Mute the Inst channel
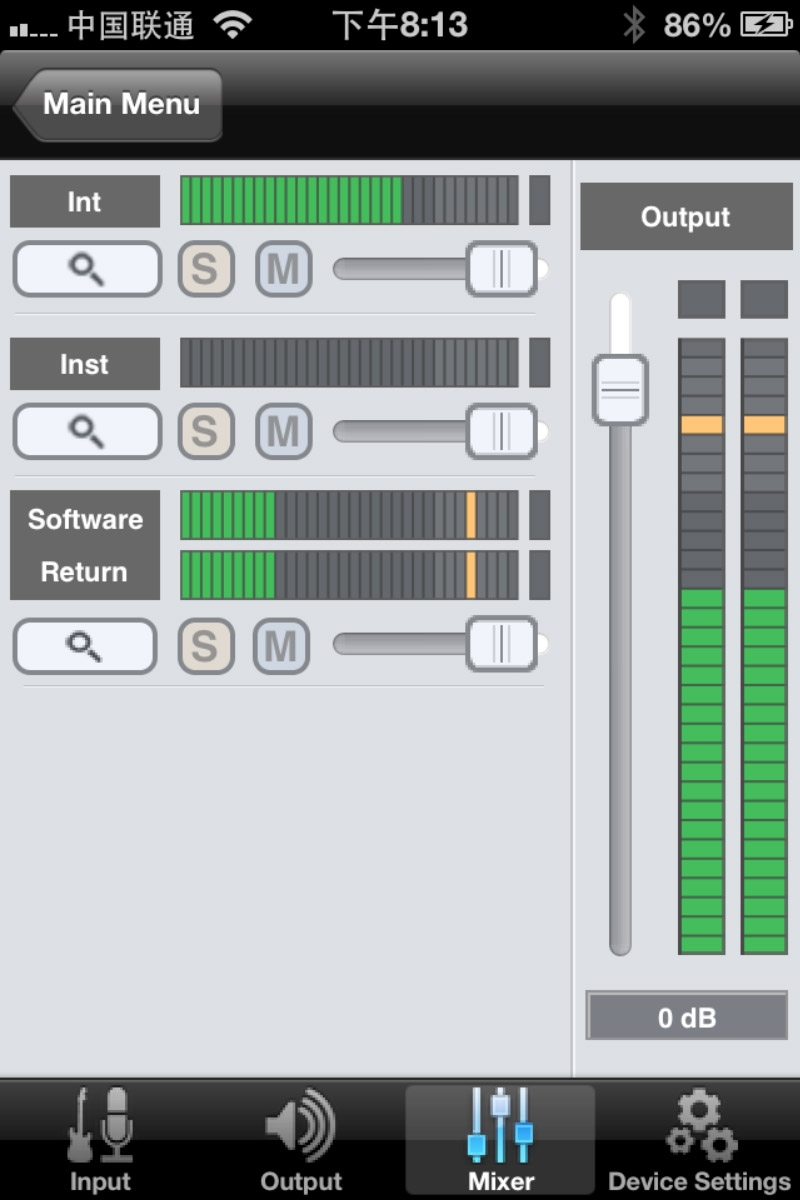Image resolution: width=800 pixels, height=1200 pixels. click(284, 431)
